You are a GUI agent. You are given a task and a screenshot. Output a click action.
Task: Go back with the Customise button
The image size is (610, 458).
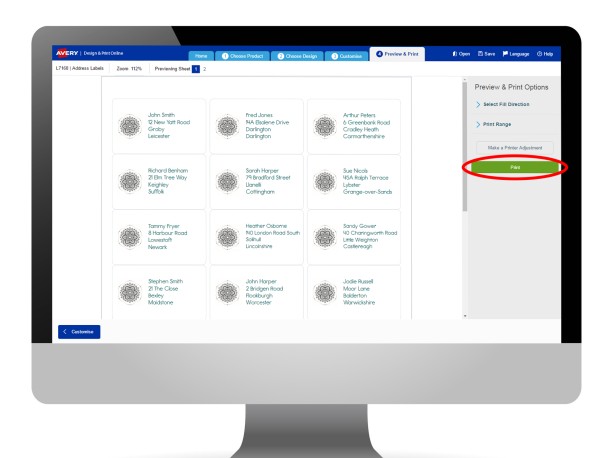(x=80, y=331)
